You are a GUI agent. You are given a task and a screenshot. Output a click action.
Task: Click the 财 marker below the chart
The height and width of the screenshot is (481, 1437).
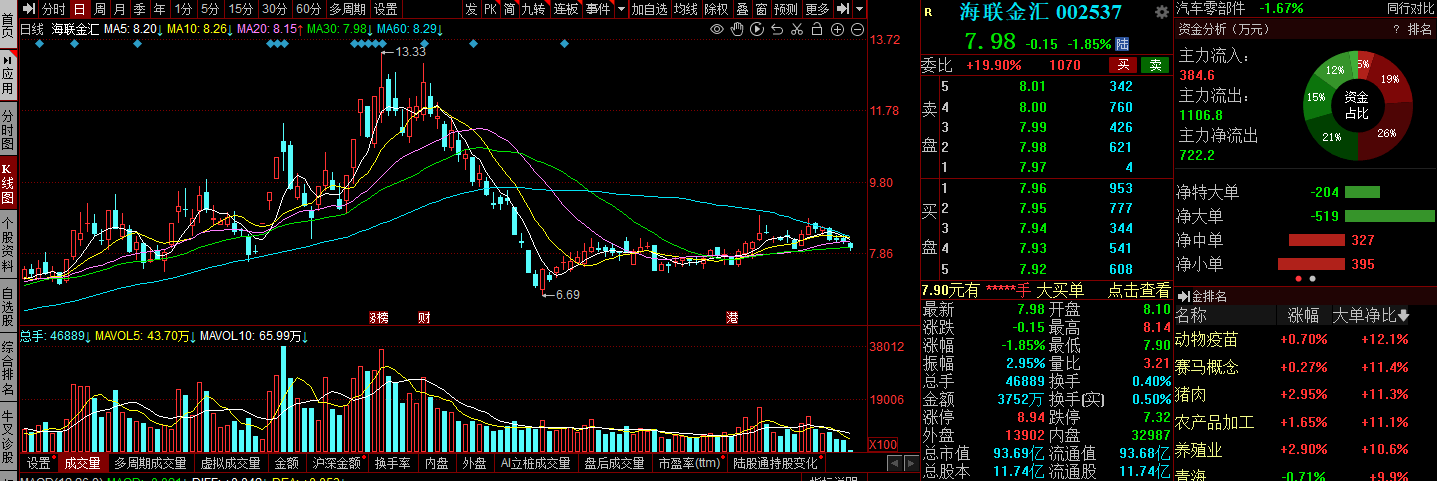pos(424,318)
